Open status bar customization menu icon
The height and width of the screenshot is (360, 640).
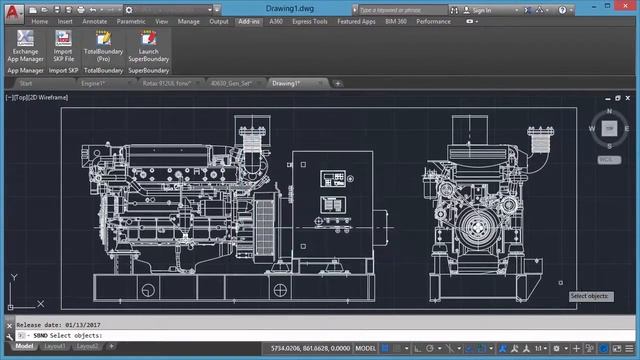click(x=629, y=349)
